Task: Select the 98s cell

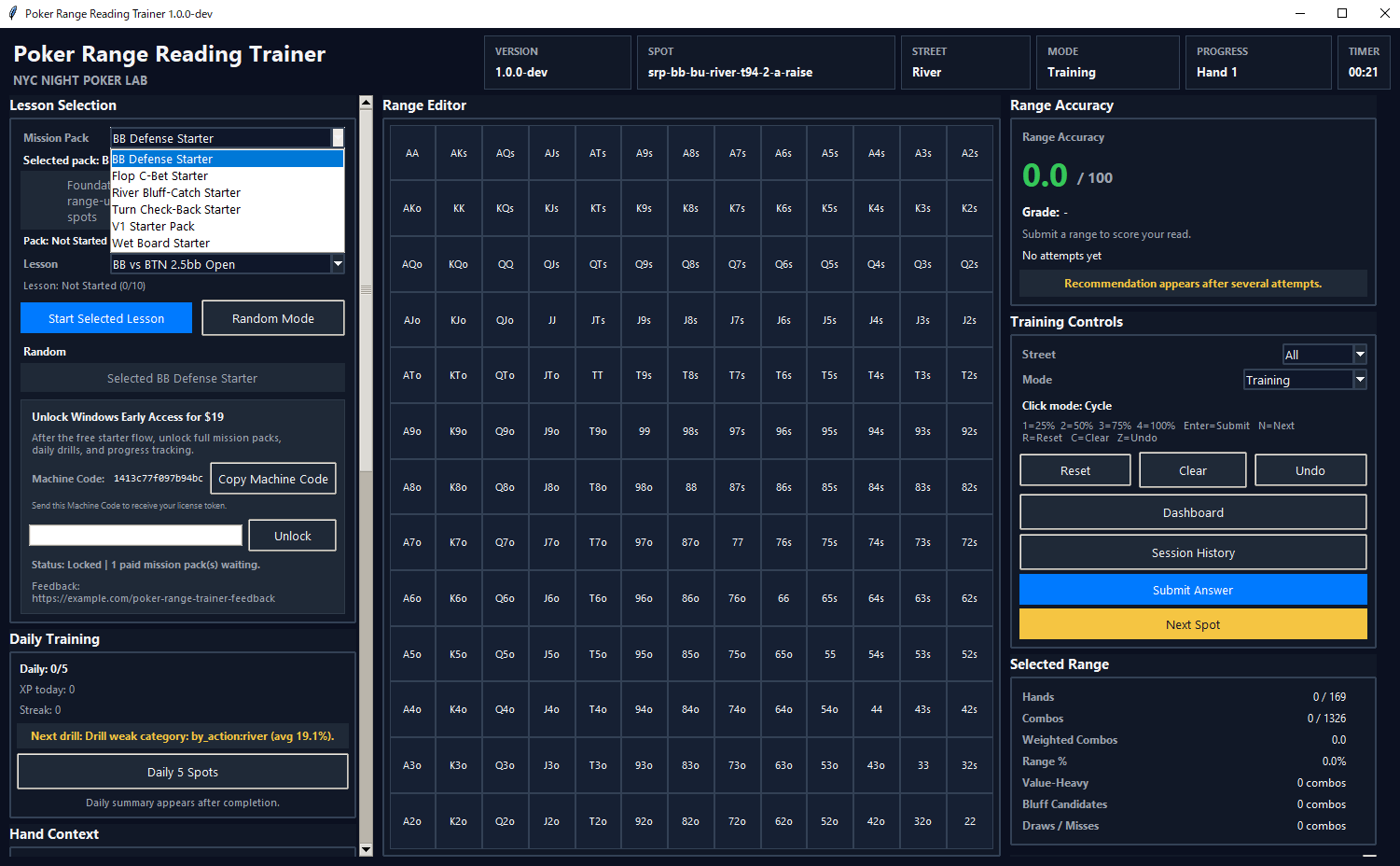Action: coord(691,431)
